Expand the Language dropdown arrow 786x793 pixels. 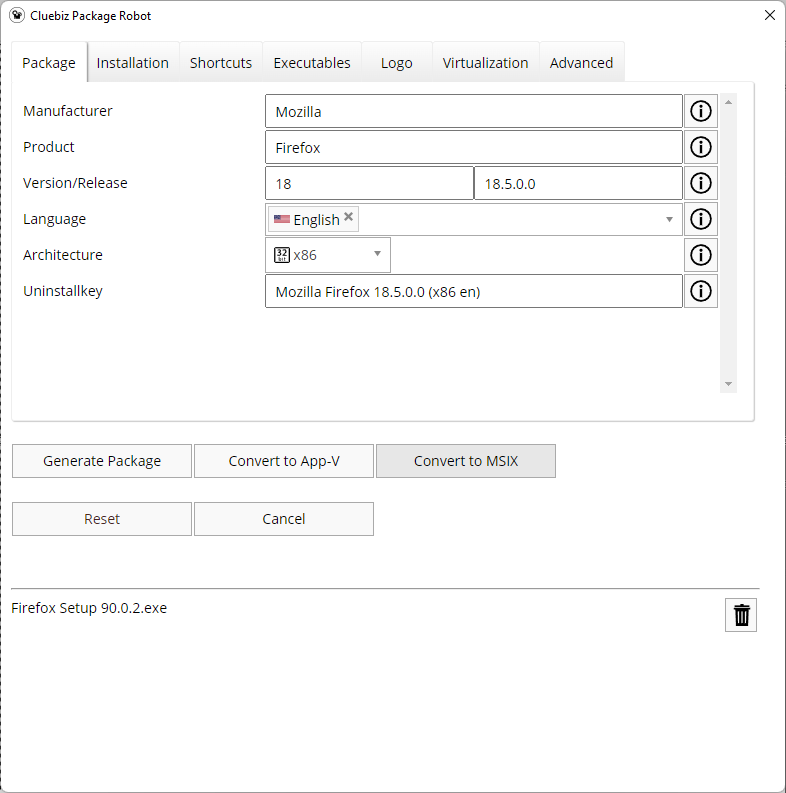pyautogui.click(x=669, y=219)
